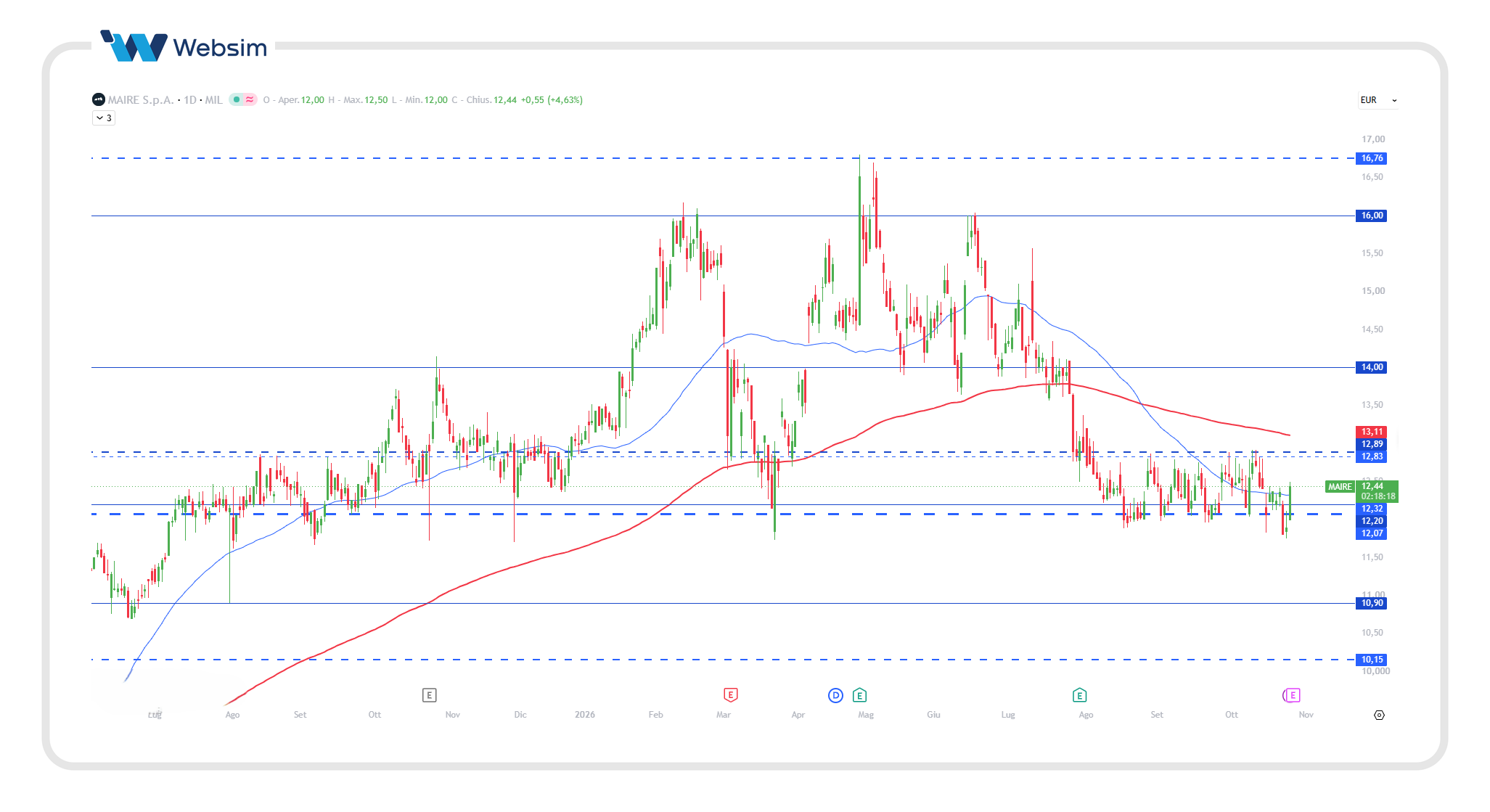Click the 12,07 price label
1490x812 pixels.
(x=1372, y=533)
